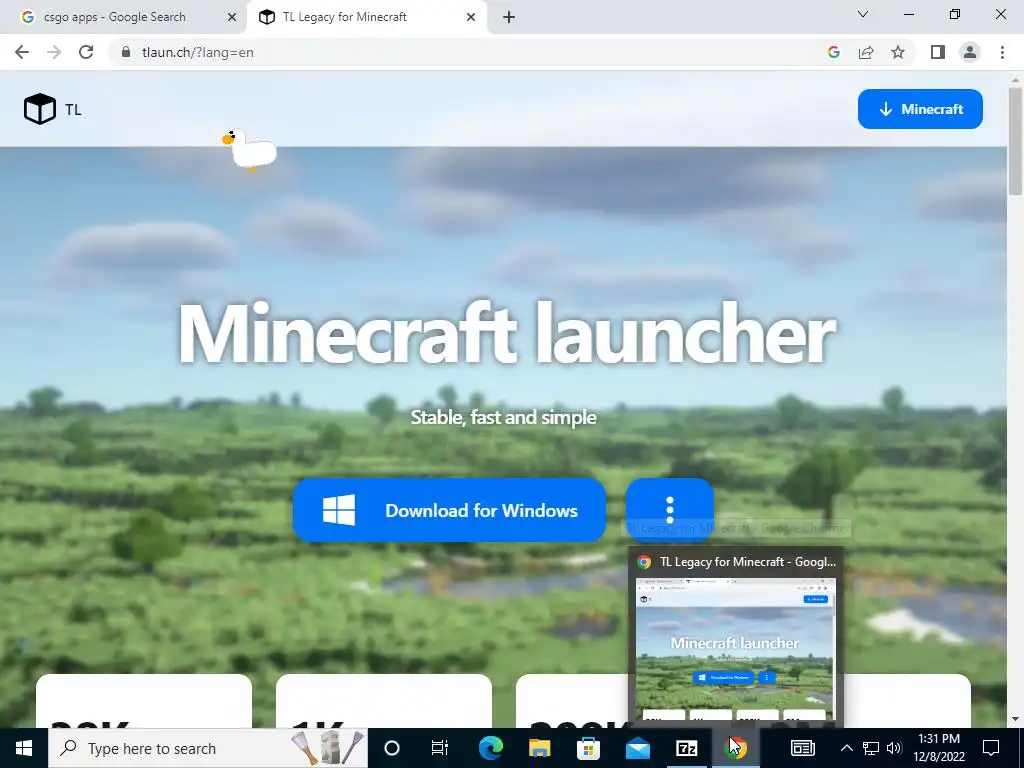Click Download for Windows button
This screenshot has height=768, width=1024.
point(449,510)
